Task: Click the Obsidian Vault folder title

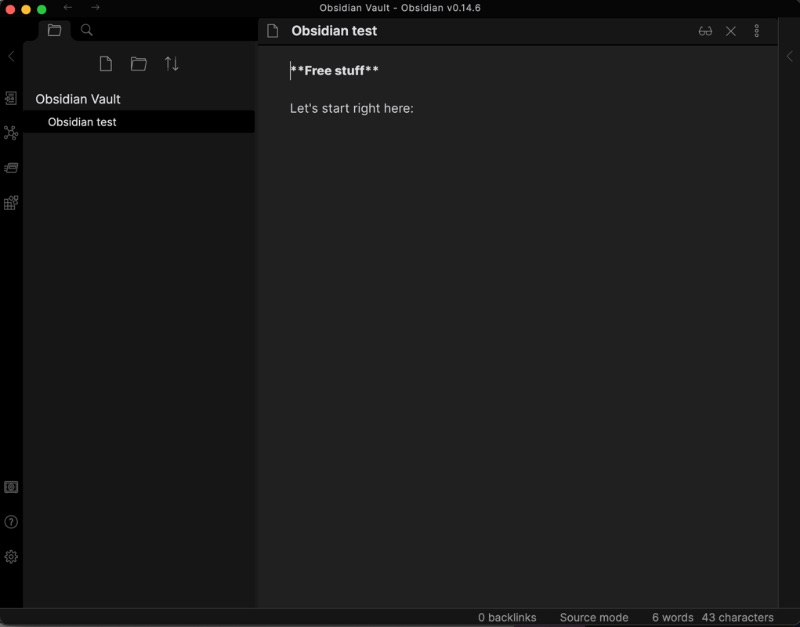Action: point(78,99)
